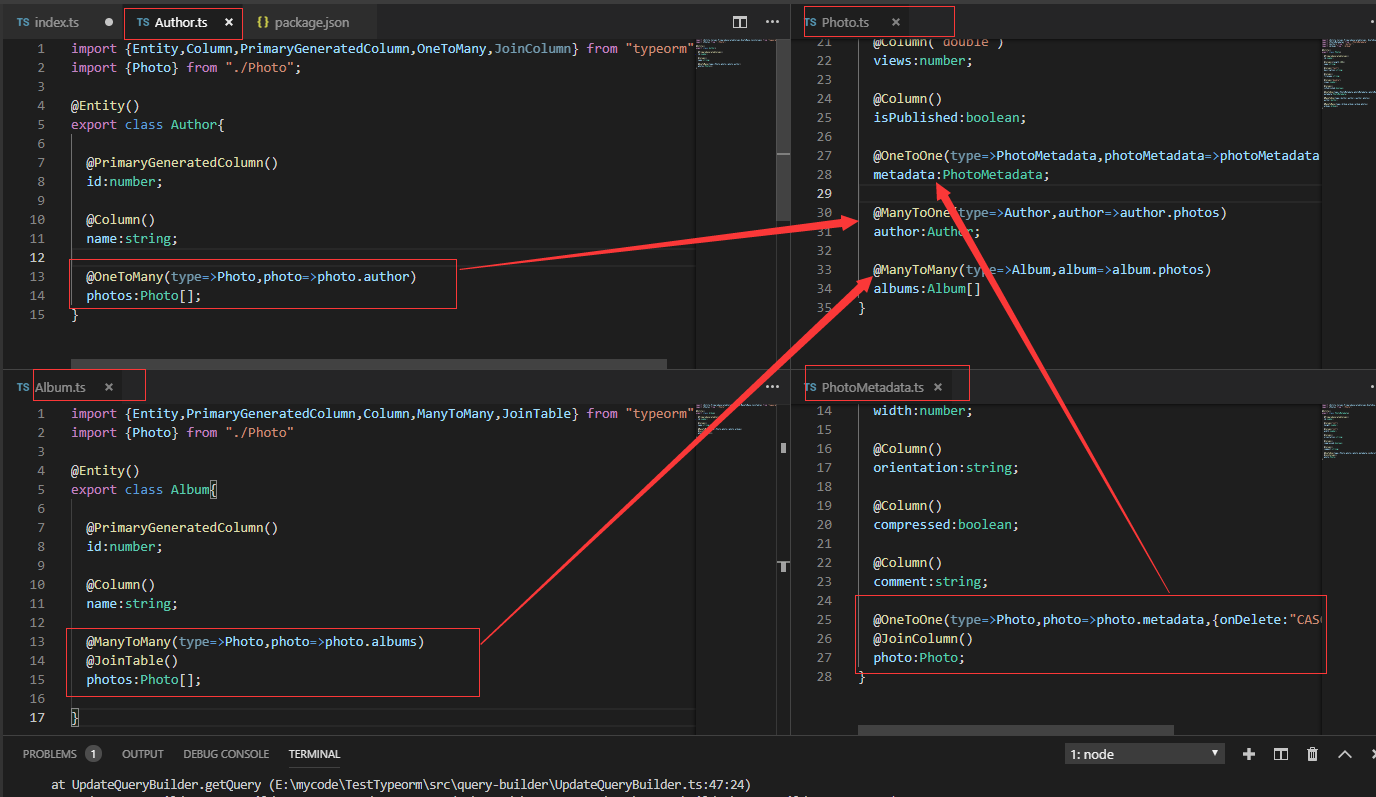
Task: Open More Actions menu for Author.ts group
Action: 772,21
